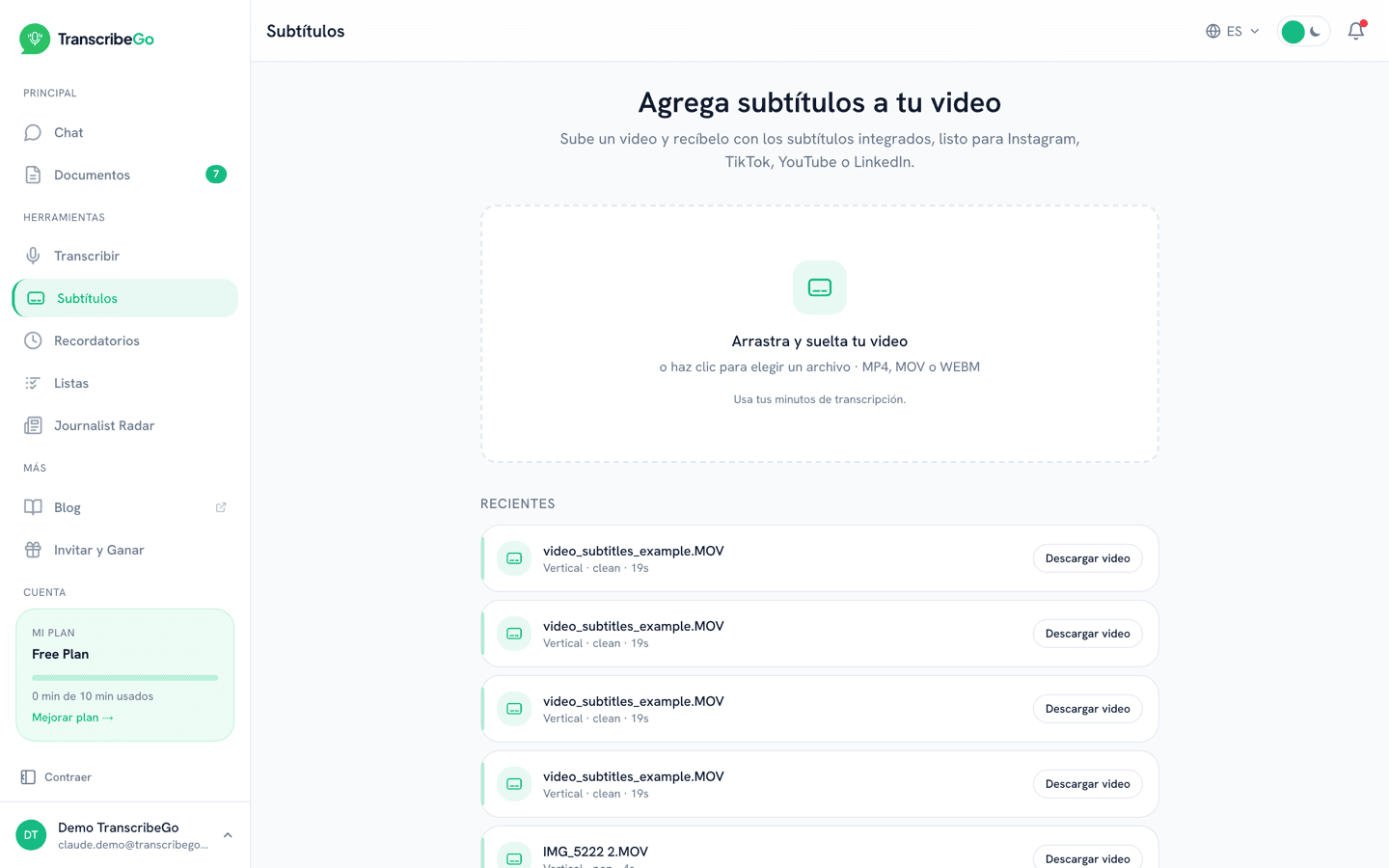
Task: Select Subtítulos in the sidebar
Action: tap(125, 298)
